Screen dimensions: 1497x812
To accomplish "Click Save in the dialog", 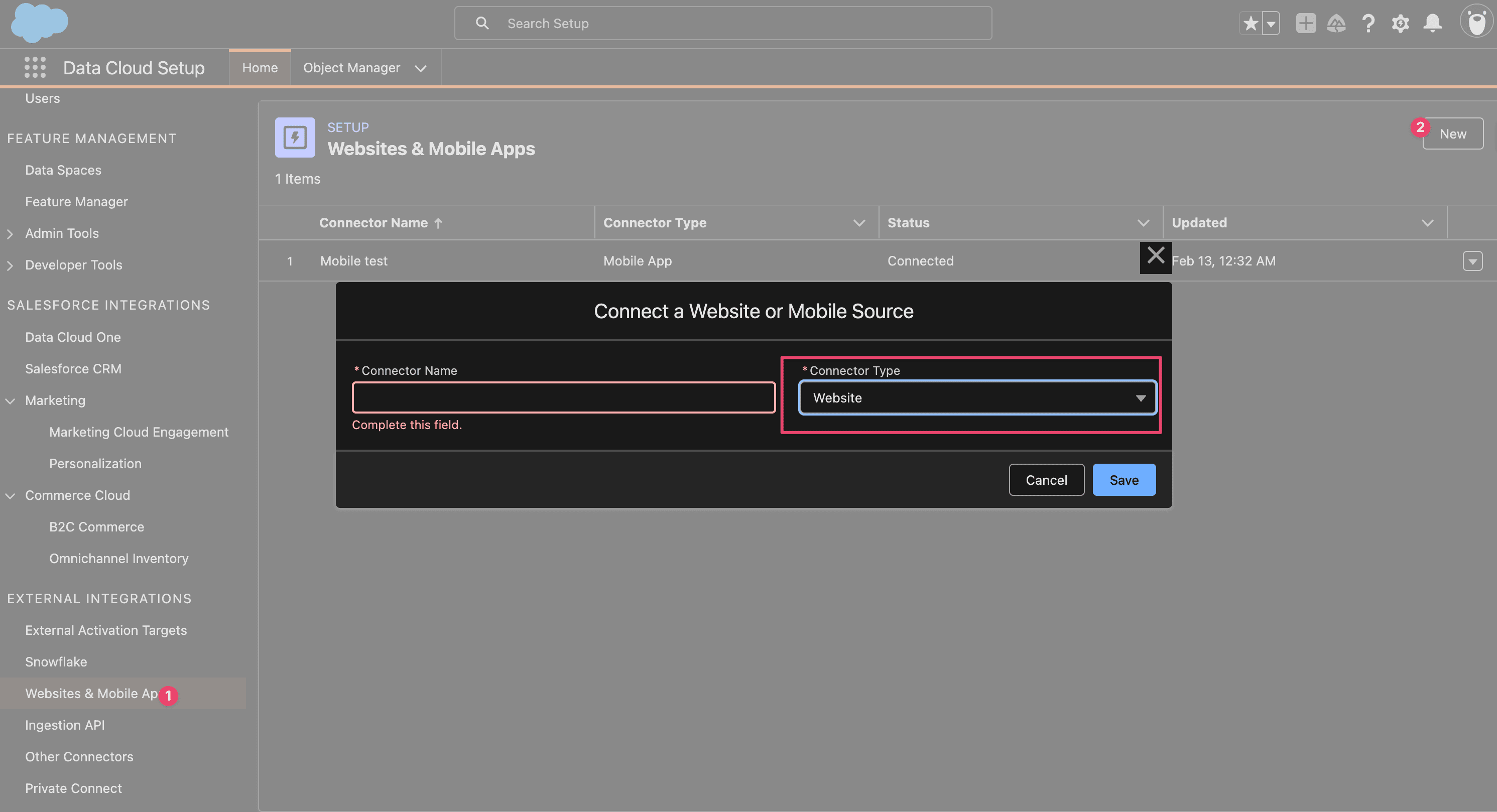I will point(1124,480).
